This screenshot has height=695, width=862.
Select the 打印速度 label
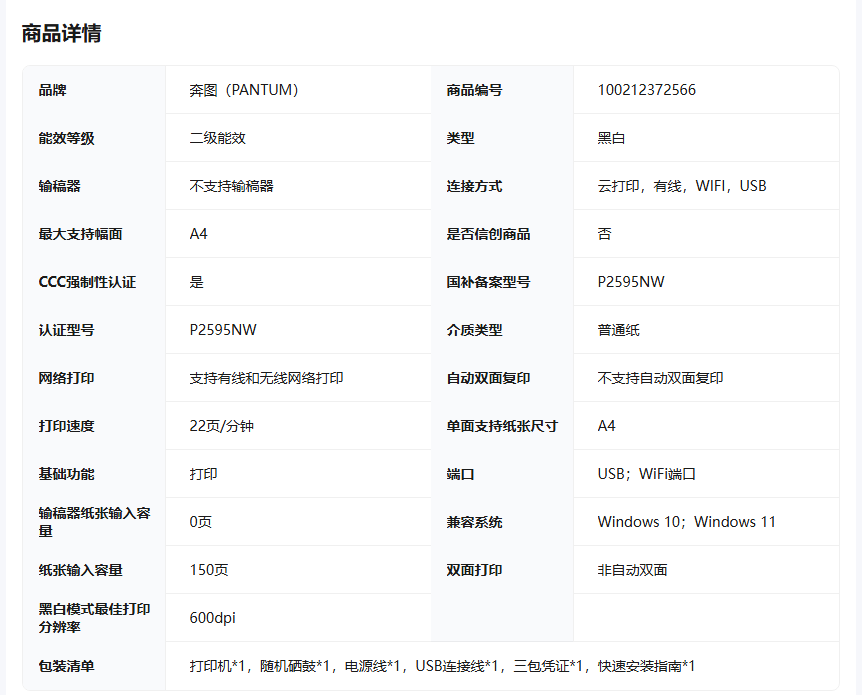[67, 426]
